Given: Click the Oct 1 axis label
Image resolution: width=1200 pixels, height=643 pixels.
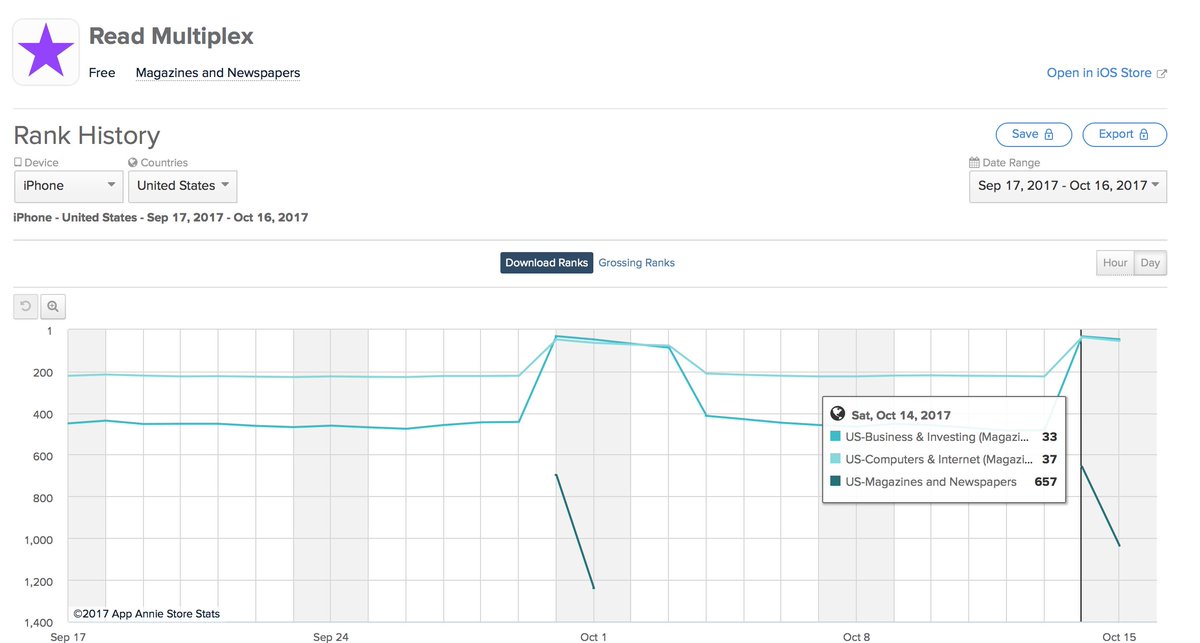Looking at the screenshot, I should [593, 636].
